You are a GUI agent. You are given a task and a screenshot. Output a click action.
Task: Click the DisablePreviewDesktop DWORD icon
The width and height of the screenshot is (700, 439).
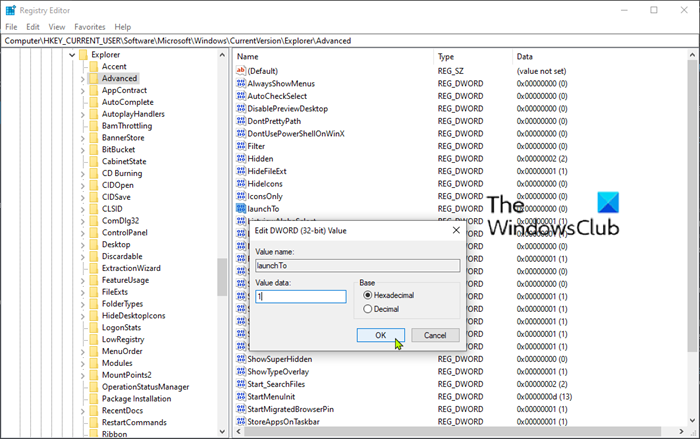pos(241,109)
